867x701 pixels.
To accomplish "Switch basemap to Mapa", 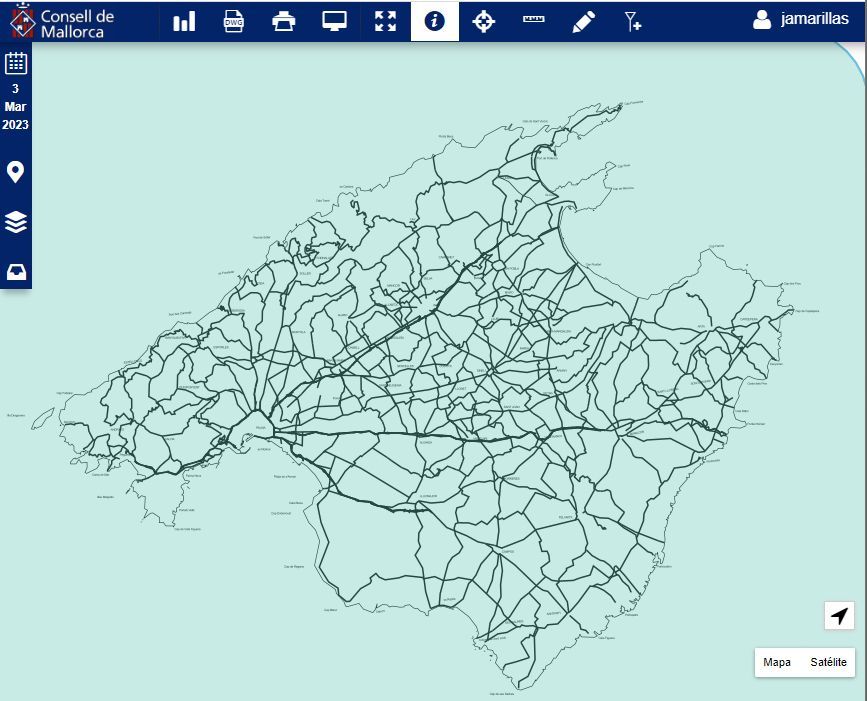I will coord(777,662).
